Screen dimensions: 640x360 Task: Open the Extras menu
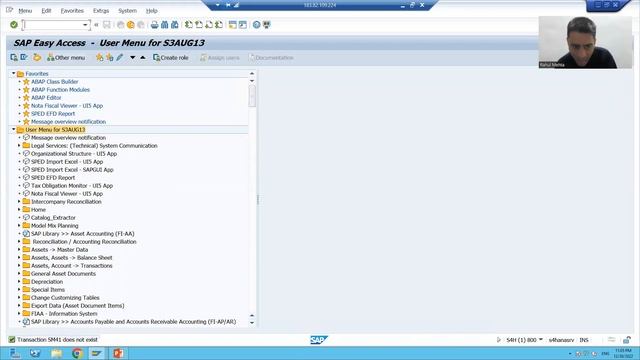tap(101, 11)
